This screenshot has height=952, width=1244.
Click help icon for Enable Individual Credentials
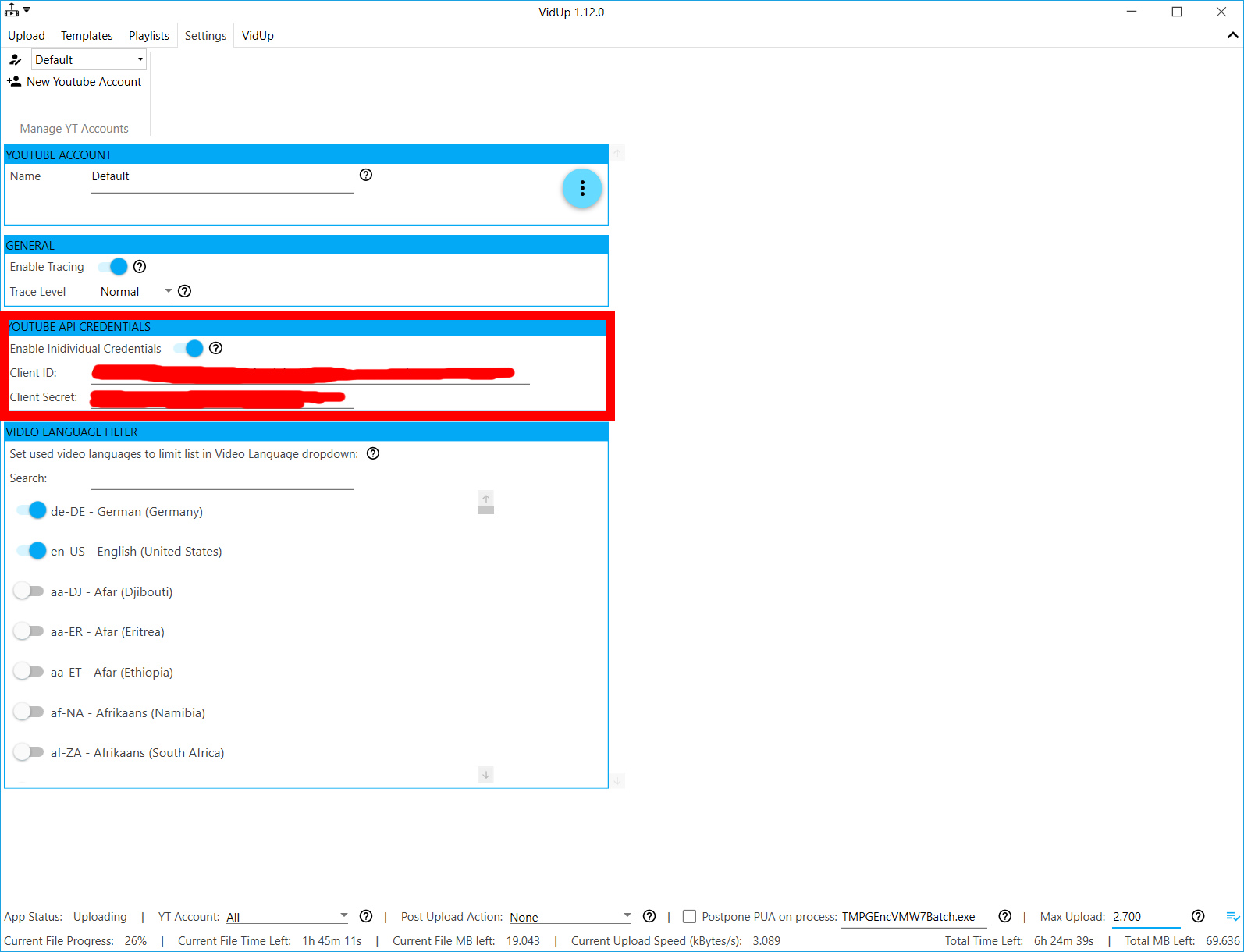[x=216, y=348]
